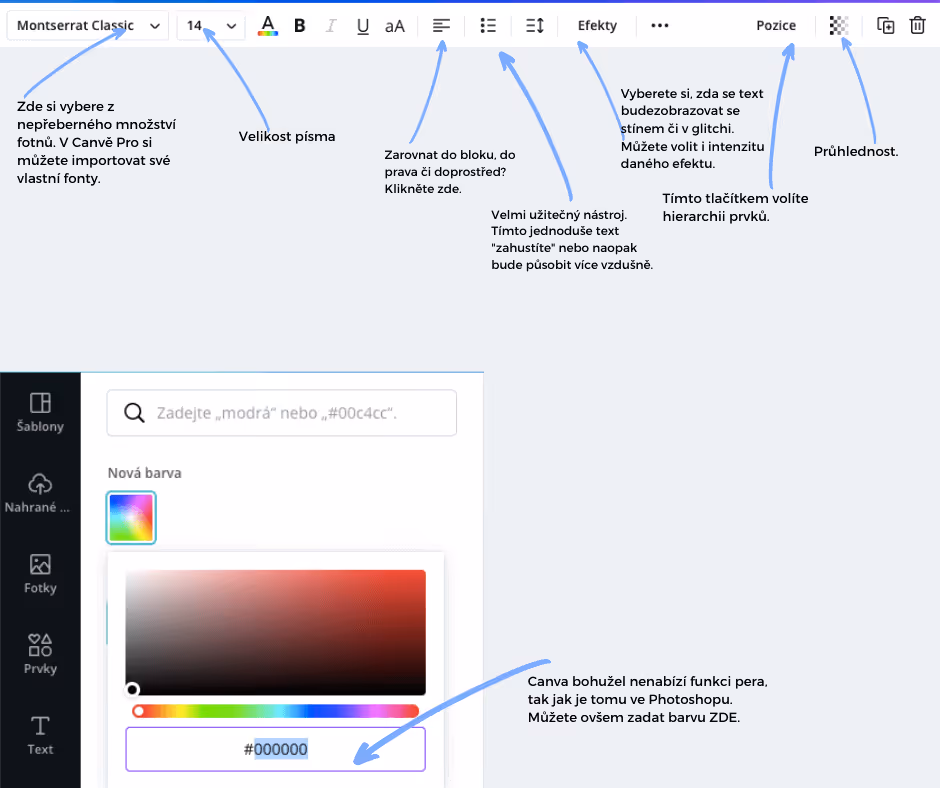Toggle underline formatting
The image size is (940, 788).
coord(362,25)
